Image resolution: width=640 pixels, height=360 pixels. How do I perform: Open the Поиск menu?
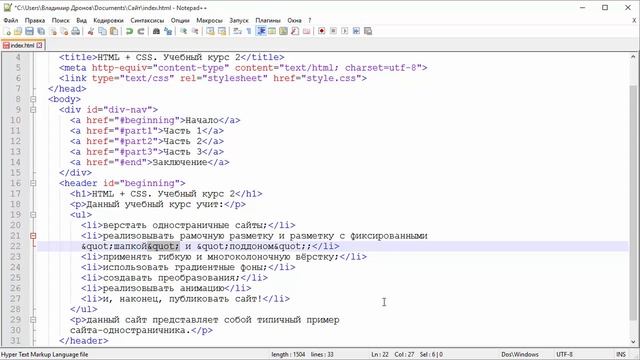pyautogui.click(x=60, y=20)
